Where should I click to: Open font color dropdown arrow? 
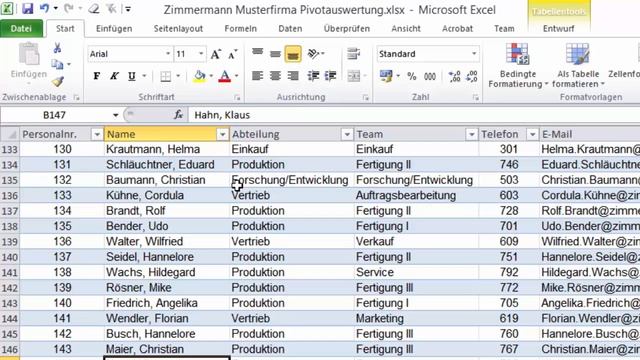(x=236, y=76)
